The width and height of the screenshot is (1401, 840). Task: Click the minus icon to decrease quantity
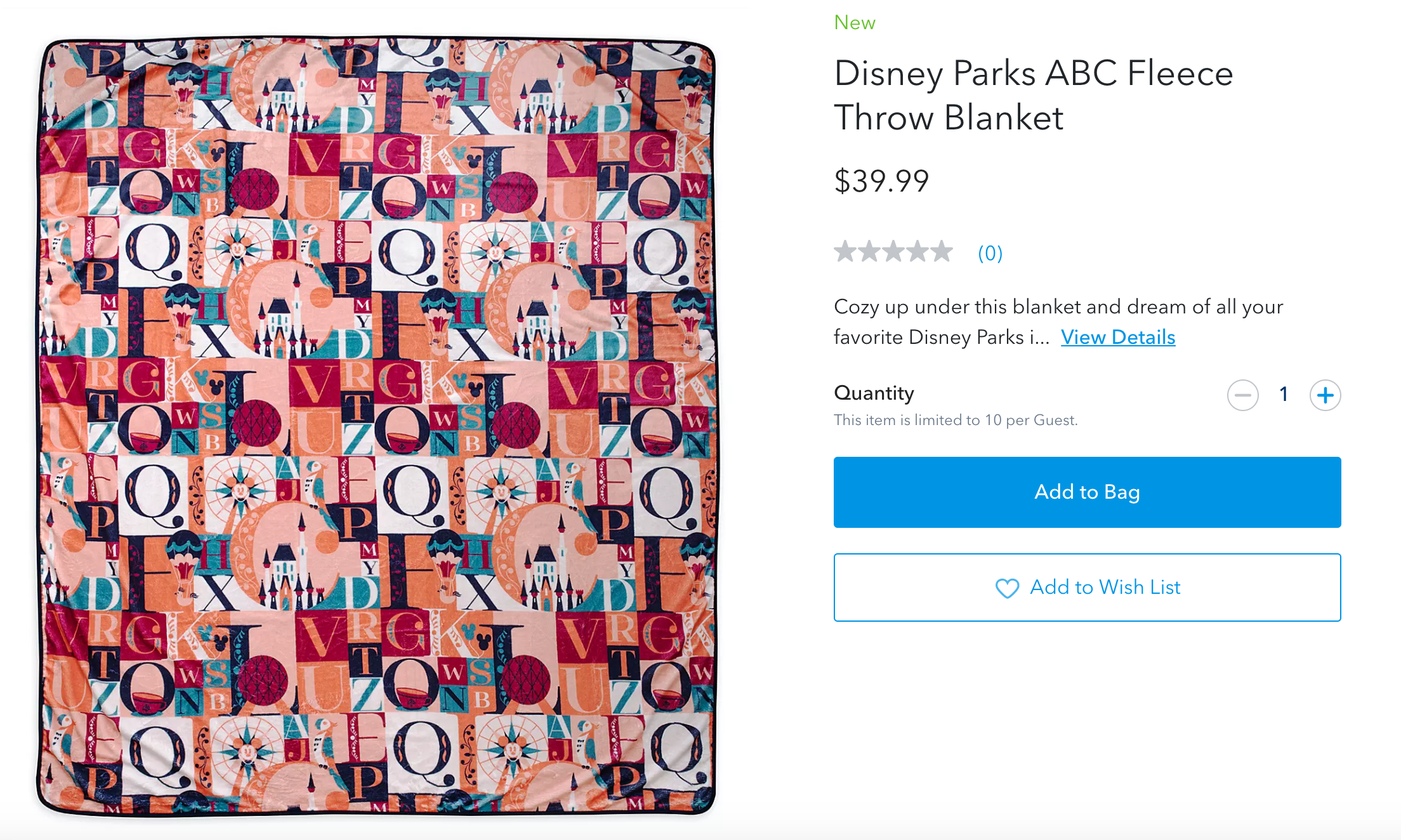[1242, 395]
